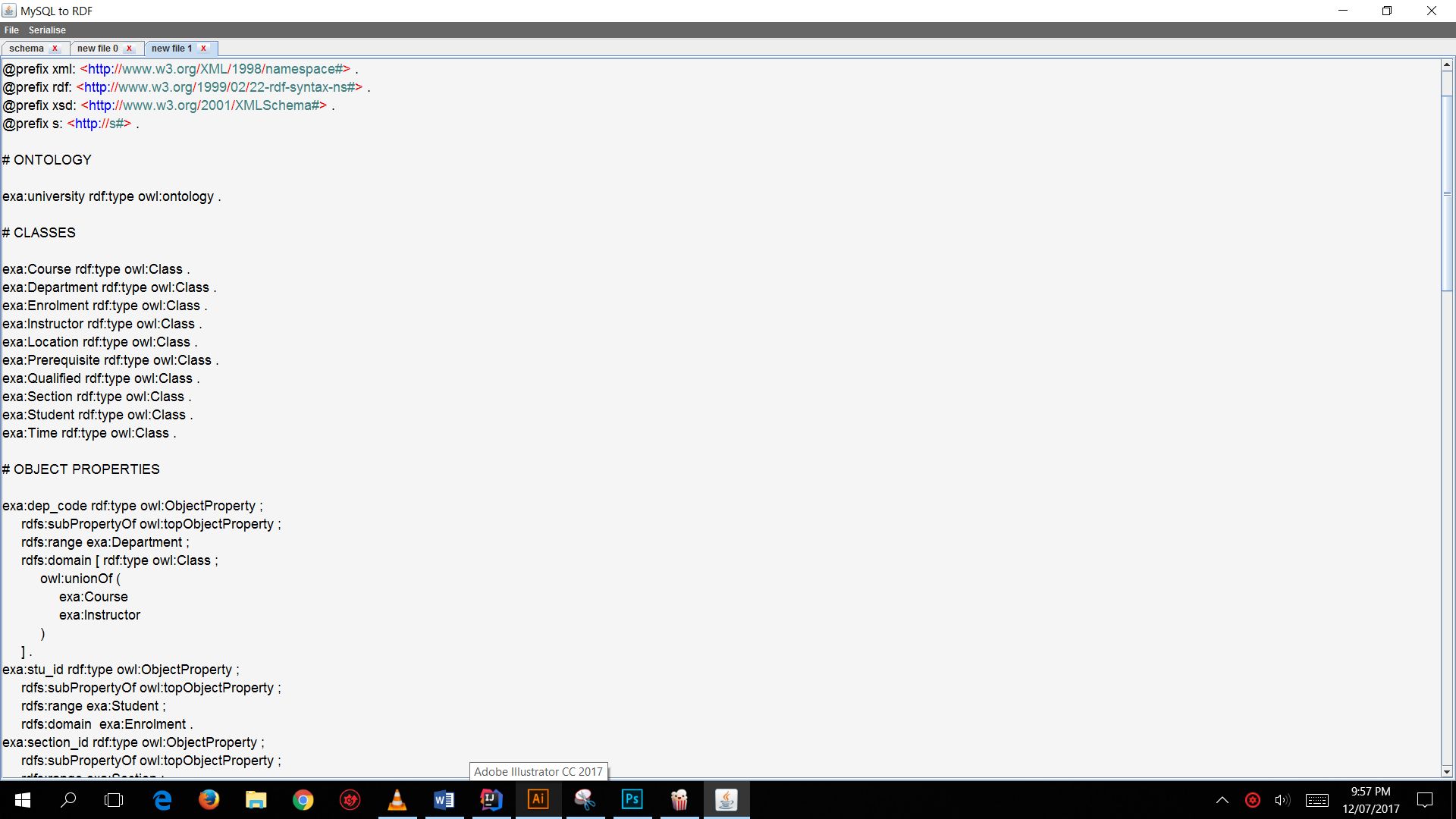Open Adobe Illustrator from the taskbar
Viewport: 1456px width, 819px height.
(x=538, y=799)
